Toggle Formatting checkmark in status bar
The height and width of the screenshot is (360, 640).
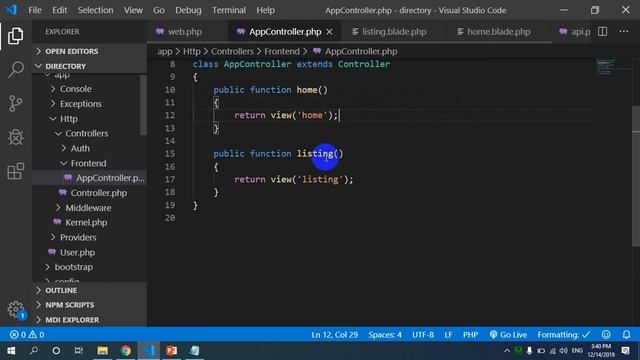click(x=564, y=335)
